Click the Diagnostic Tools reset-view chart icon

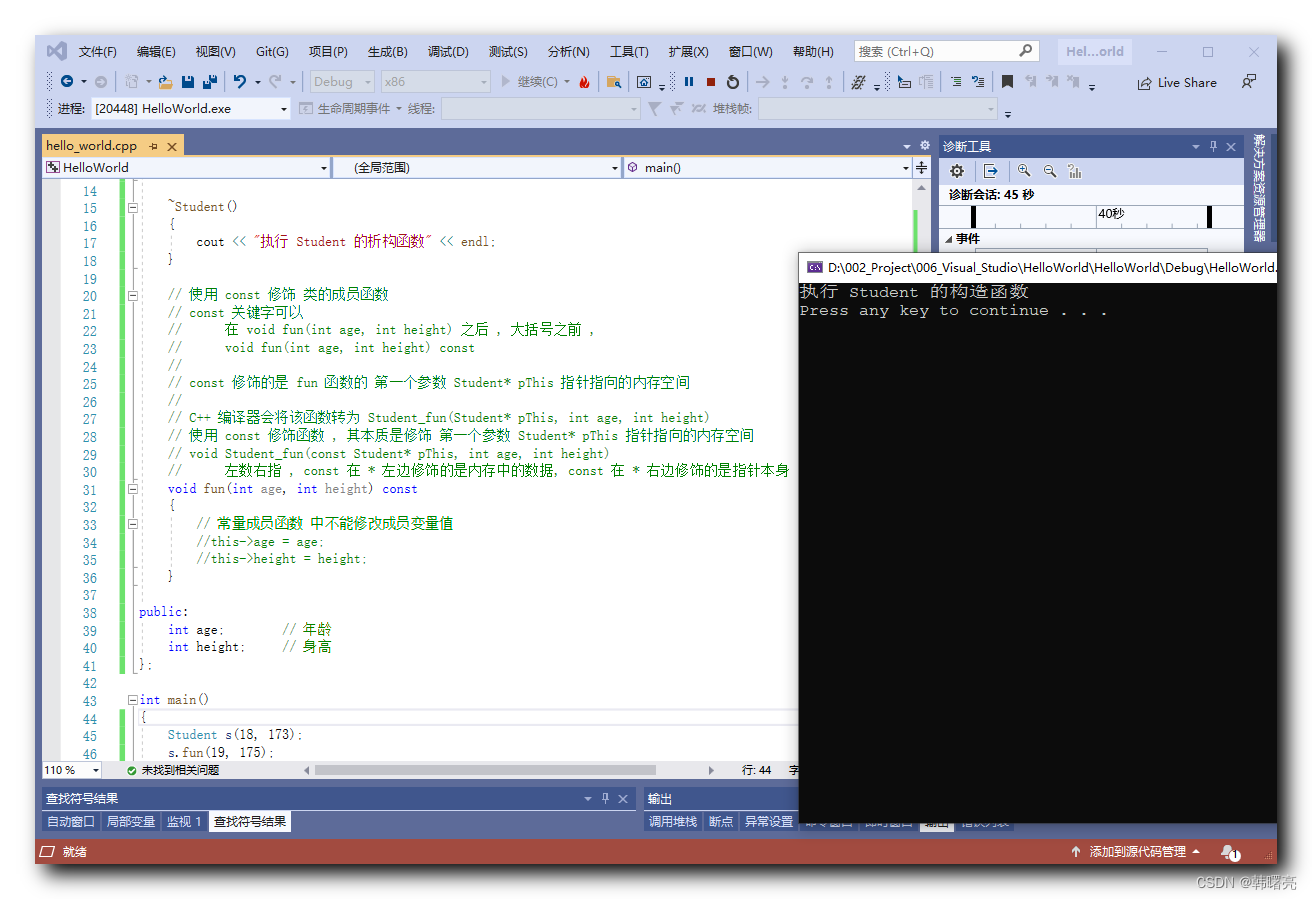1075,171
